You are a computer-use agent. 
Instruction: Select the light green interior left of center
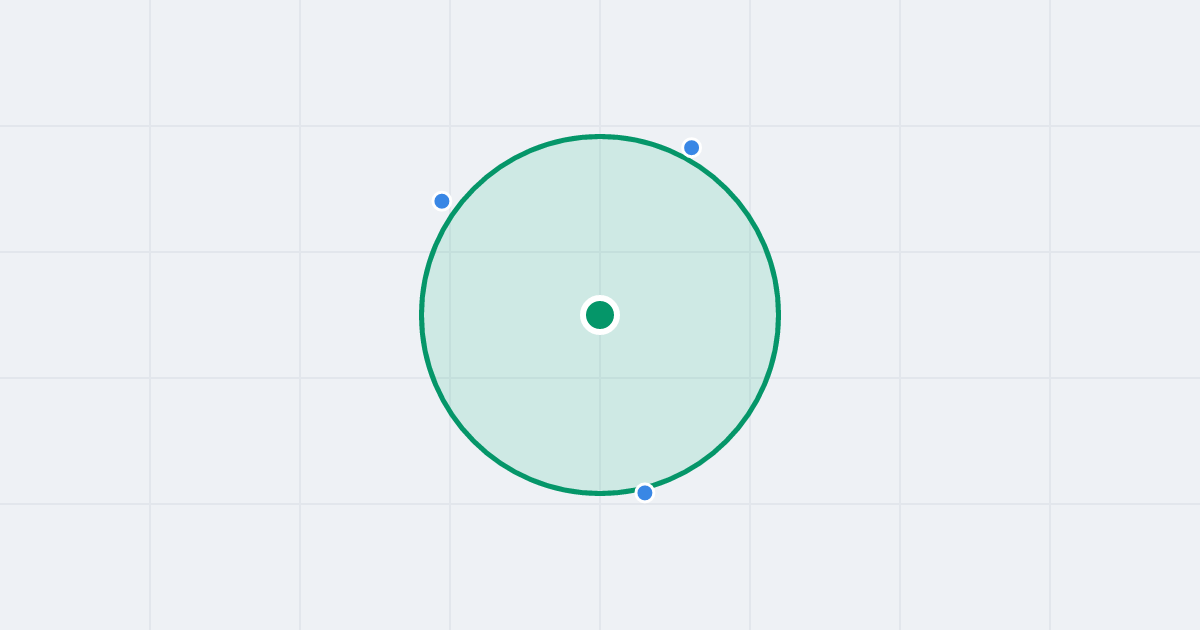505,315
